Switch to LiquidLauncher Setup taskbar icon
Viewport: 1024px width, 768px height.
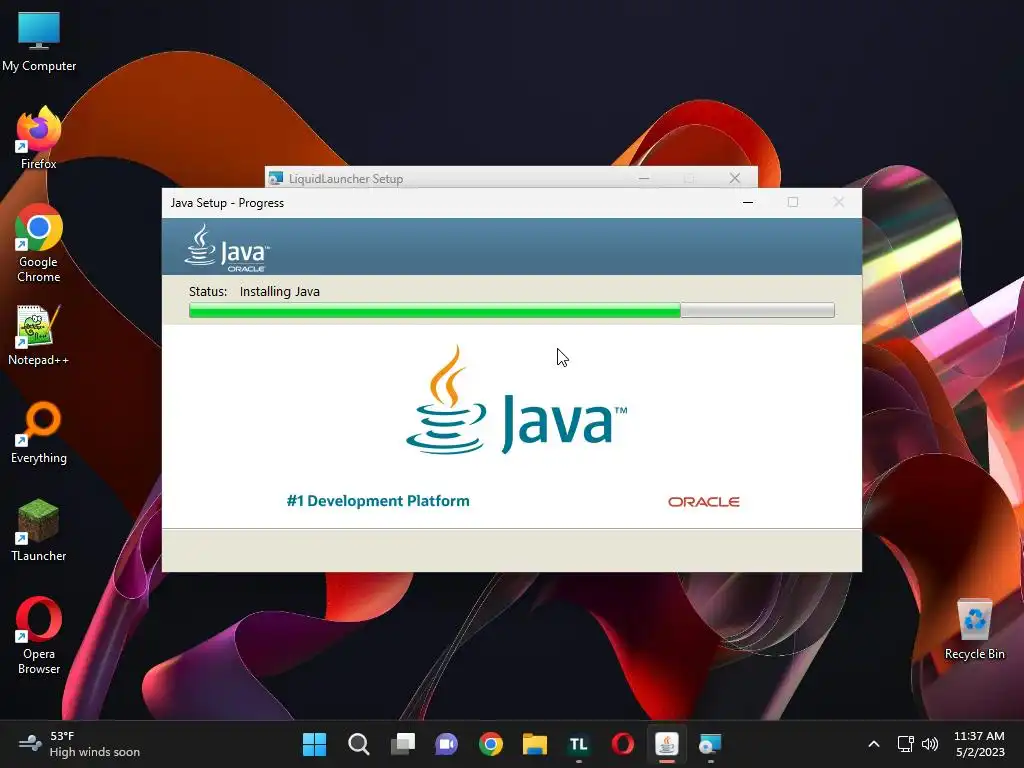pos(711,744)
